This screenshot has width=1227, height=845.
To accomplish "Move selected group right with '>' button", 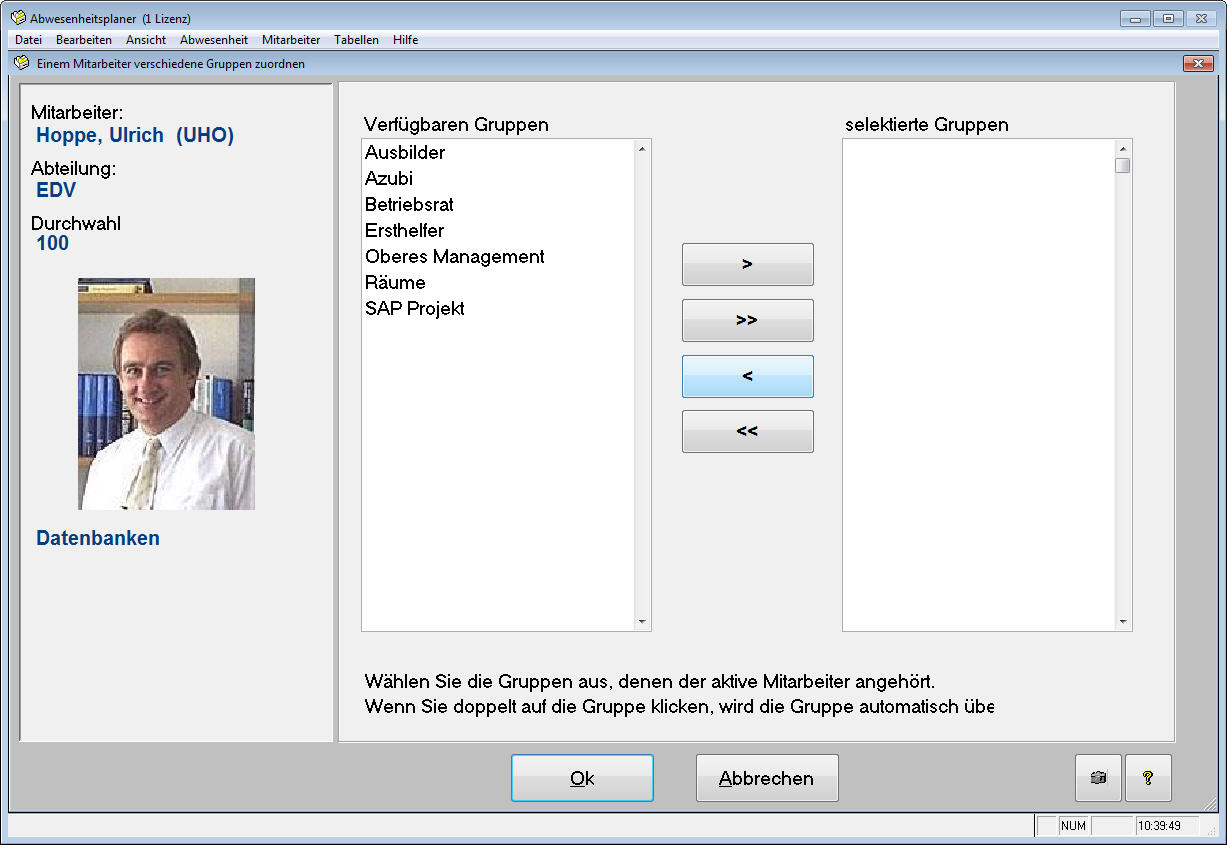I will coord(747,265).
